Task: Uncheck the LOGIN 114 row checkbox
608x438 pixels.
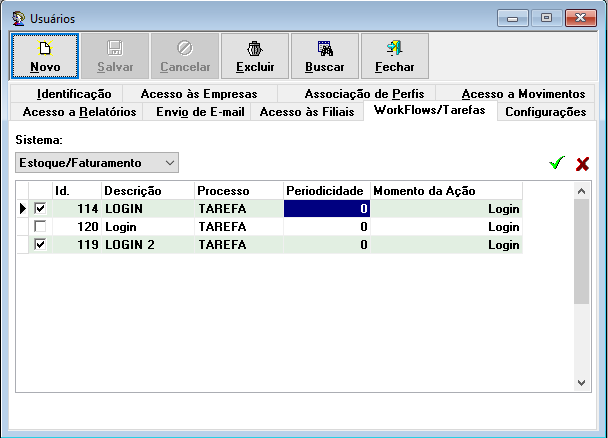Action: pos(40,209)
